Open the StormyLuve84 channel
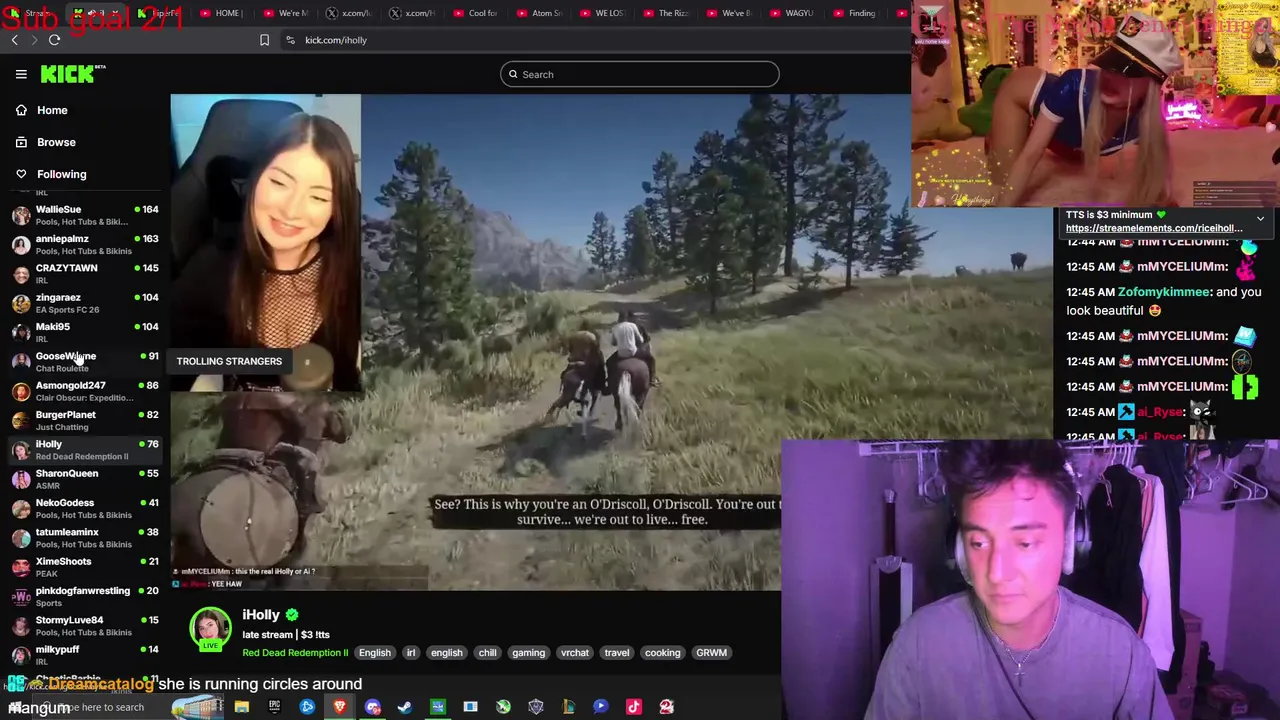1280x720 pixels. [x=85, y=625]
